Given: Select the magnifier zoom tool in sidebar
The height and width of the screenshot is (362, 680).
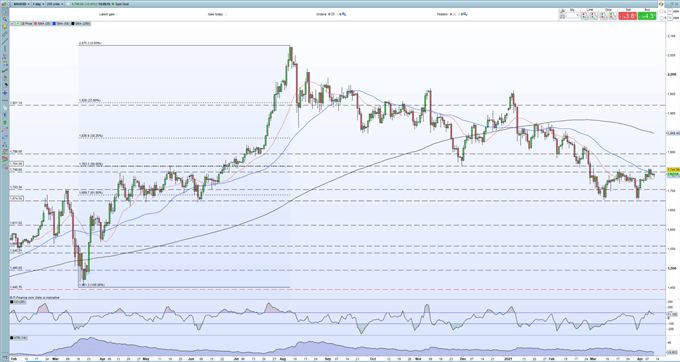Looking at the screenshot, I should [5, 19].
